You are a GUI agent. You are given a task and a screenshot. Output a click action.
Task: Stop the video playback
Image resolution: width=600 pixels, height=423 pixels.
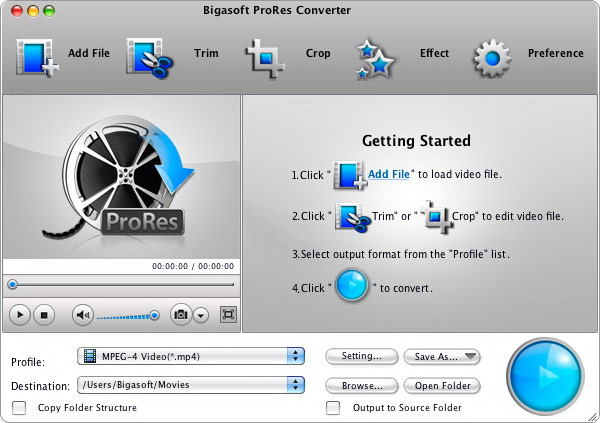pos(44,315)
